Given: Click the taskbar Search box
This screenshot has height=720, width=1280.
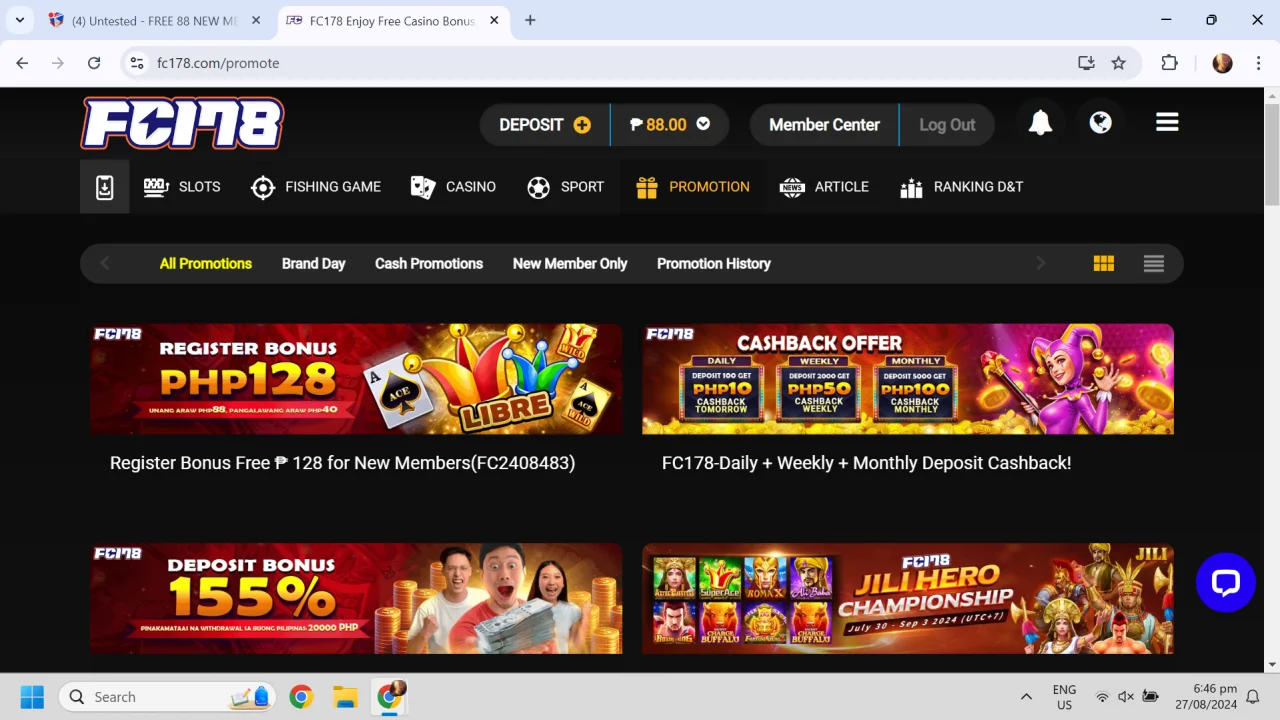Looking at the screenshot, I should pos(167,697).
